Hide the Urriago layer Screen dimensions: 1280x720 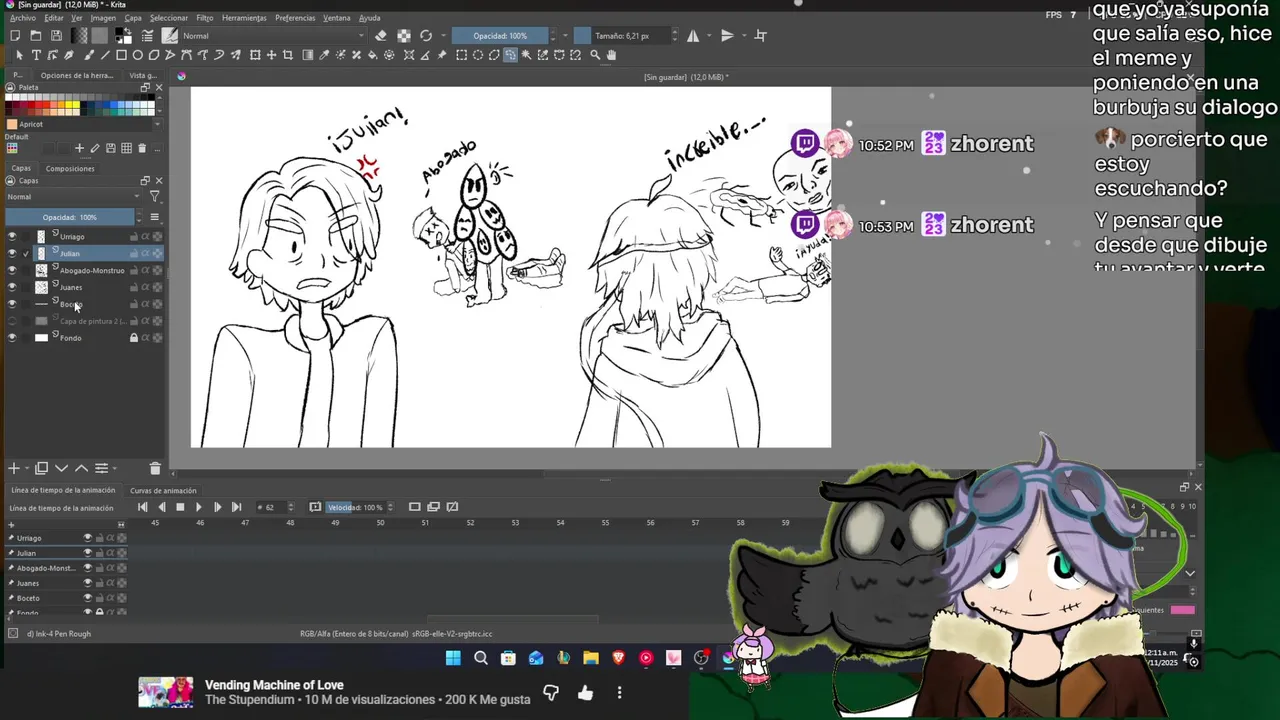(x=12, y=236)
